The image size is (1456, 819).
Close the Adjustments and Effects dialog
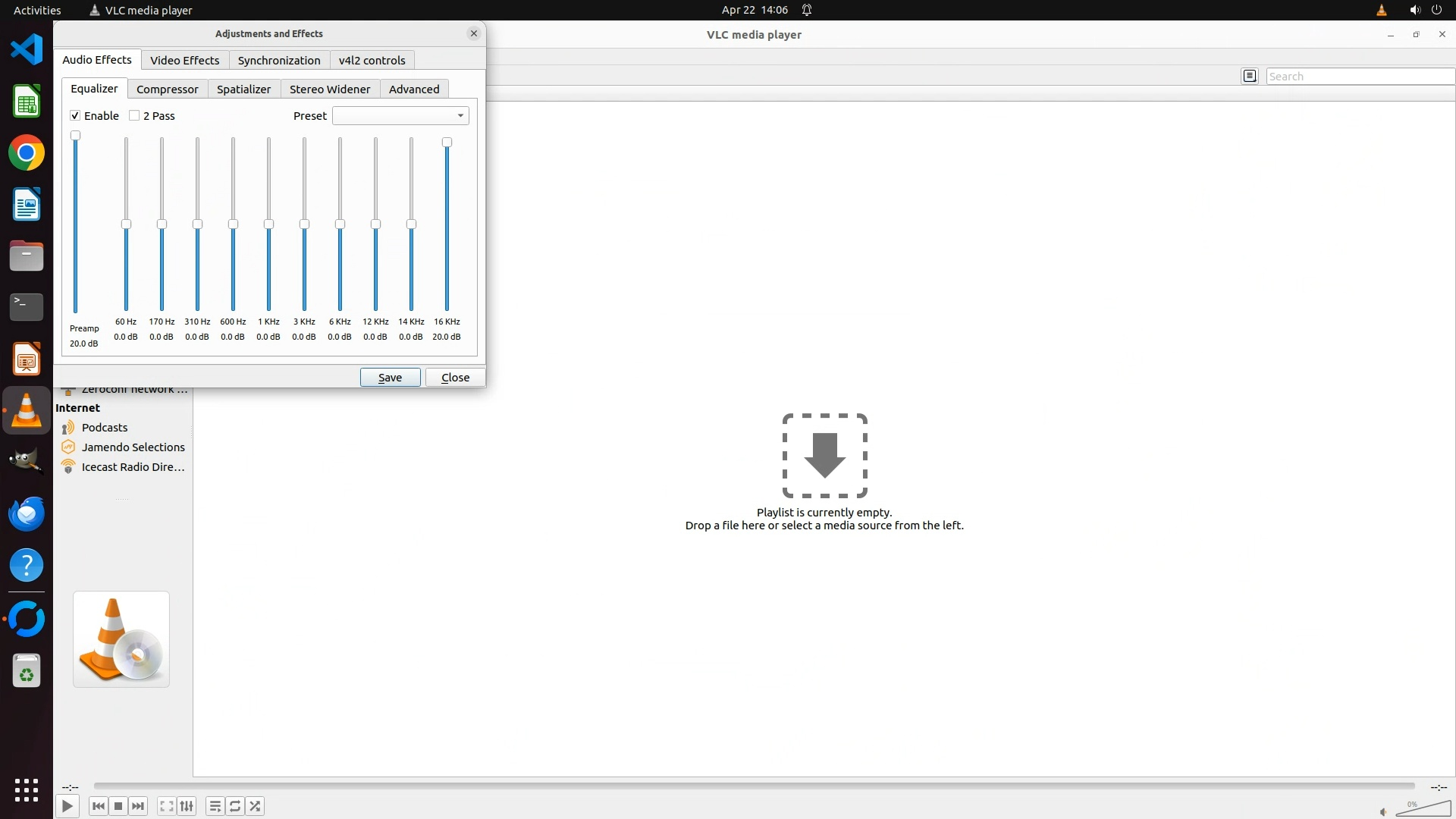[474, 33]
